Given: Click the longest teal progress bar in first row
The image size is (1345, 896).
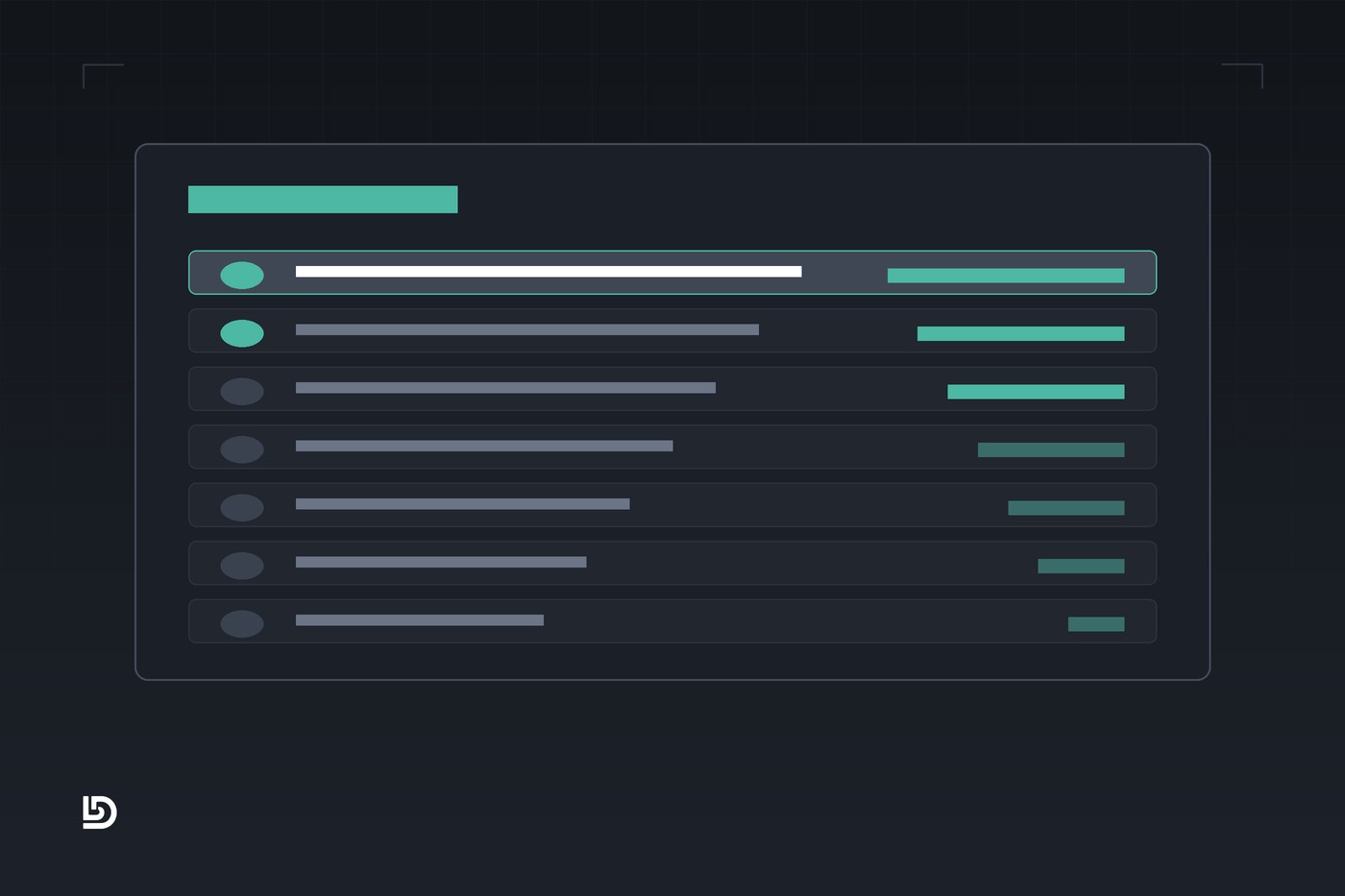Looking at the screenshot, I should pos(1006,276).
